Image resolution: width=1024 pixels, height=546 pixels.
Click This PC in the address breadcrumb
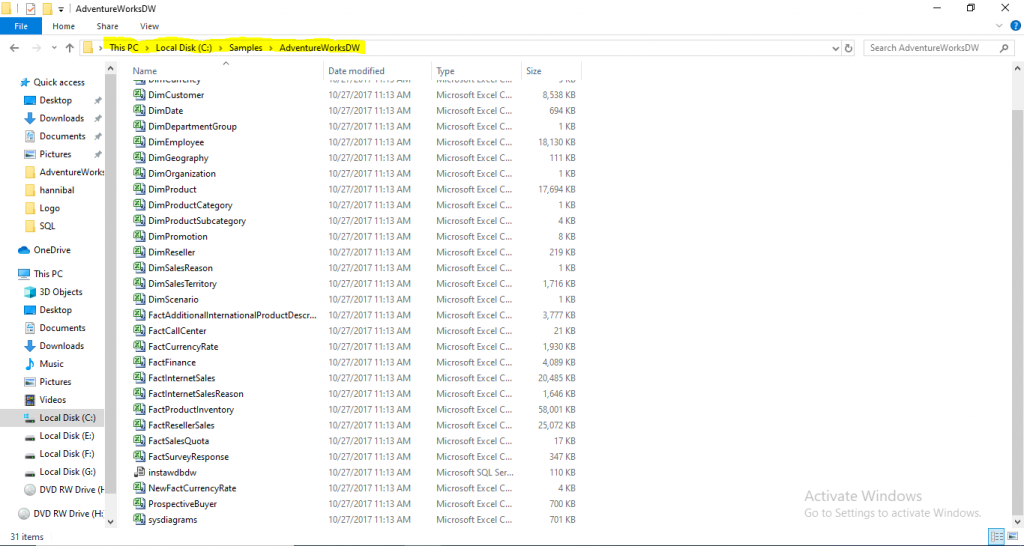point(124,48)
